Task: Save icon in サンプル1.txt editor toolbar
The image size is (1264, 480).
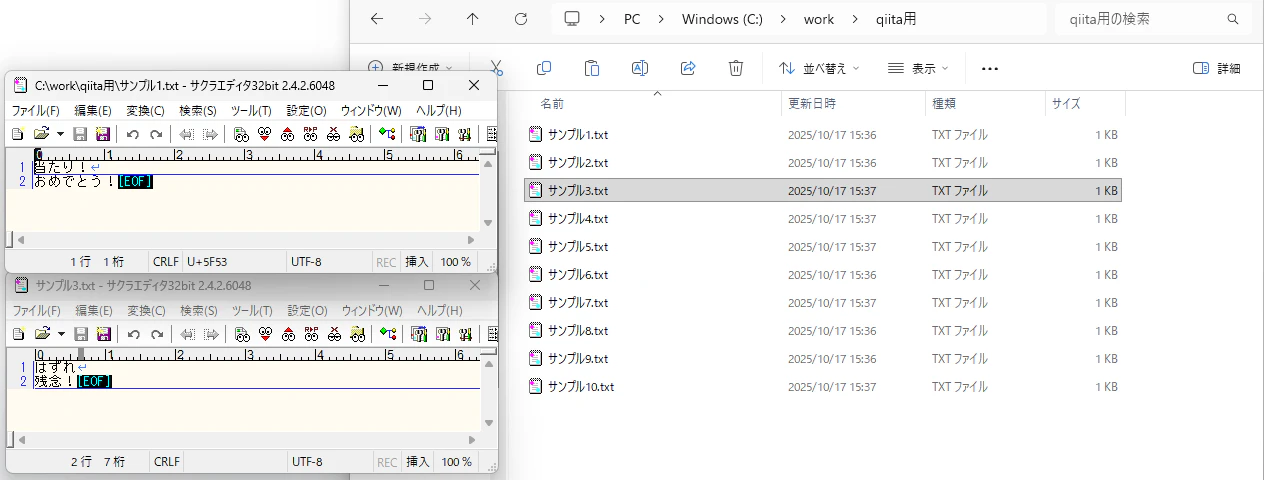Action: point(81,134)
